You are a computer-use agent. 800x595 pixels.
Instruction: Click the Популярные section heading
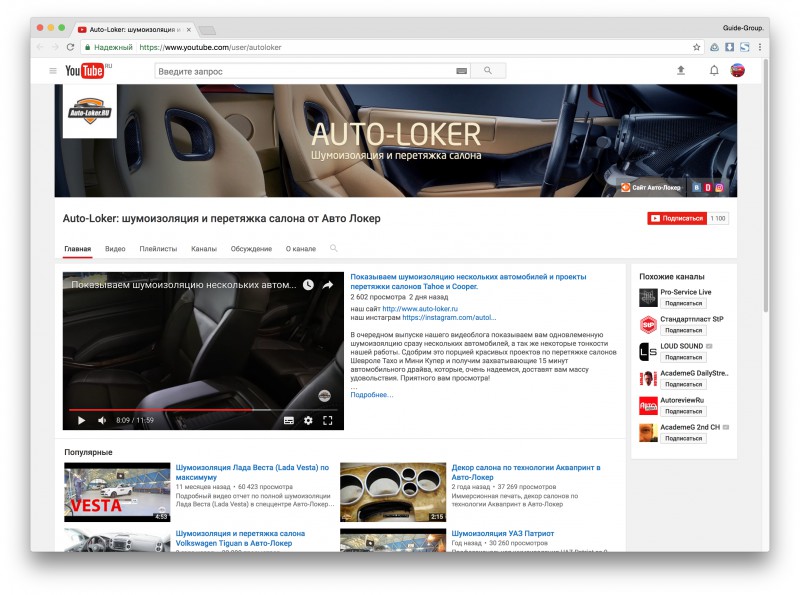click(88, 452)
